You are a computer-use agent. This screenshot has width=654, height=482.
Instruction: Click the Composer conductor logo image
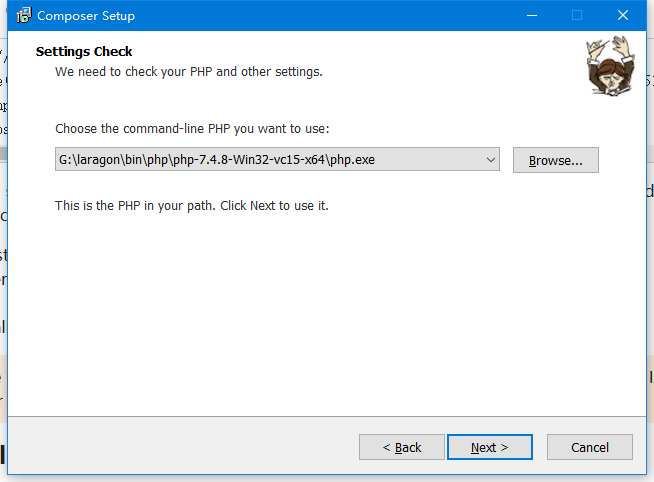[x=611, y=66]
